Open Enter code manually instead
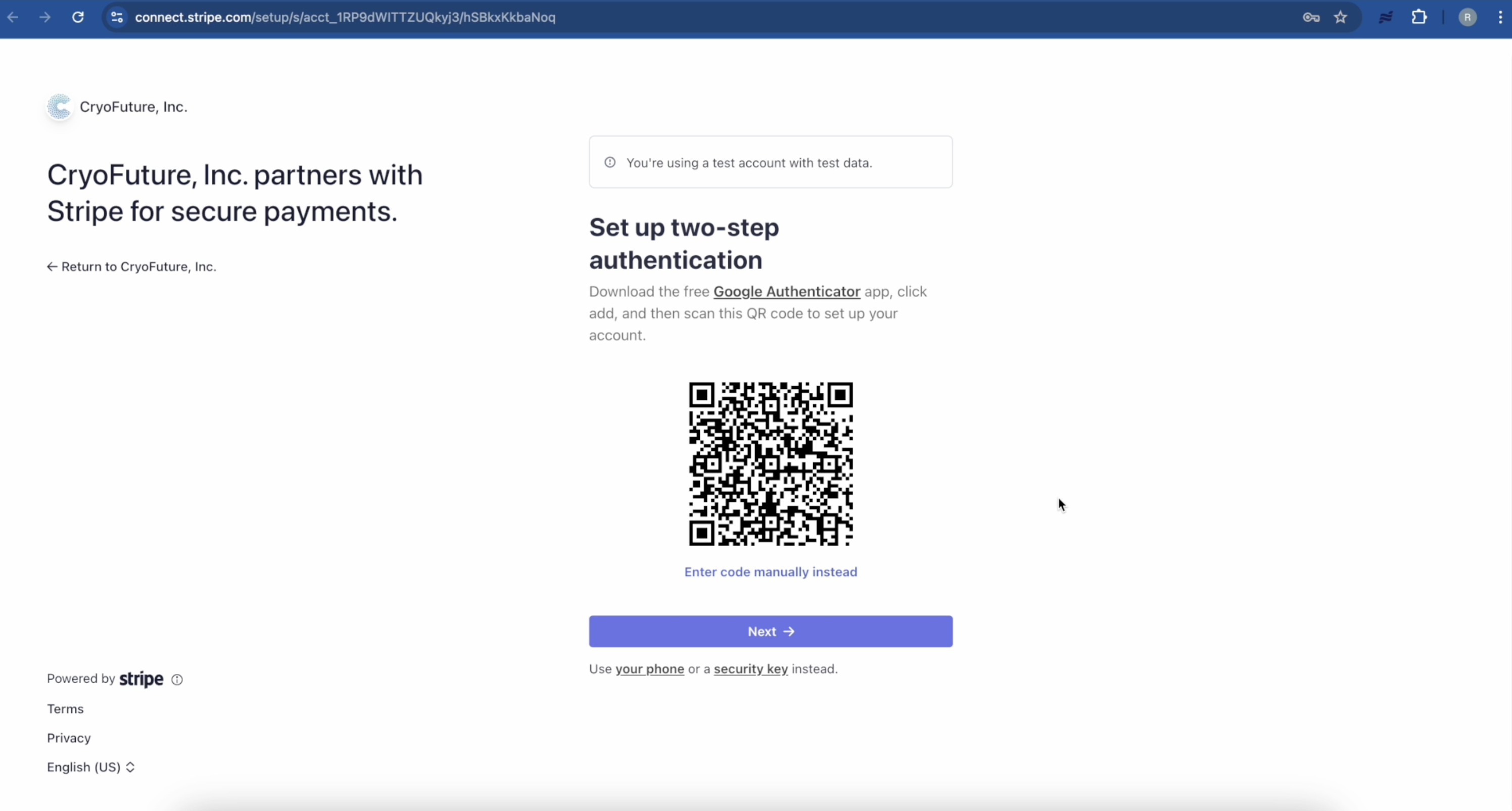This screenshot has width=1512, height=811. [x=771, y=571]
